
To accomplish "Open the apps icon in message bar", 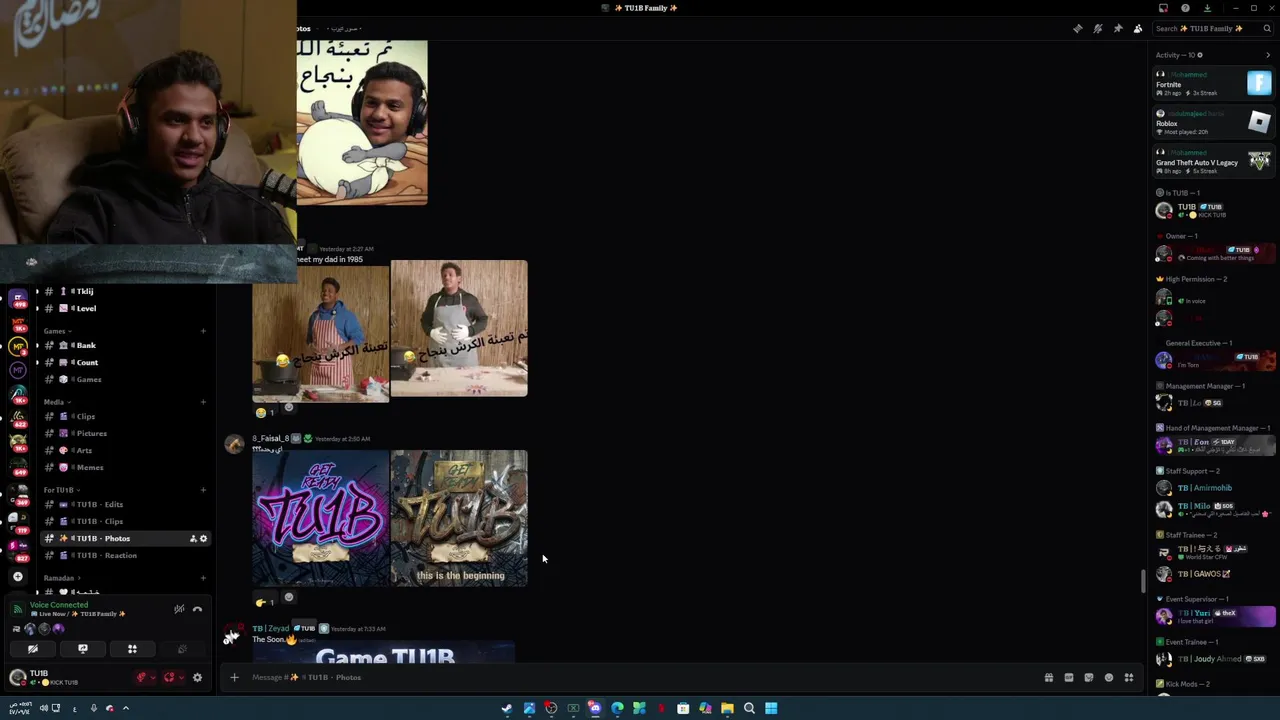I will [x=1129, y=677].
